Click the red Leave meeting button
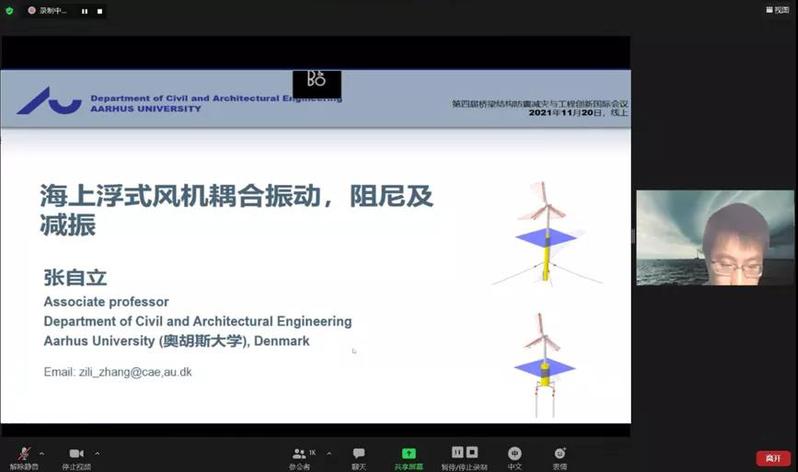This screenshot has width=798, height=472. click(x=772, y=457)
